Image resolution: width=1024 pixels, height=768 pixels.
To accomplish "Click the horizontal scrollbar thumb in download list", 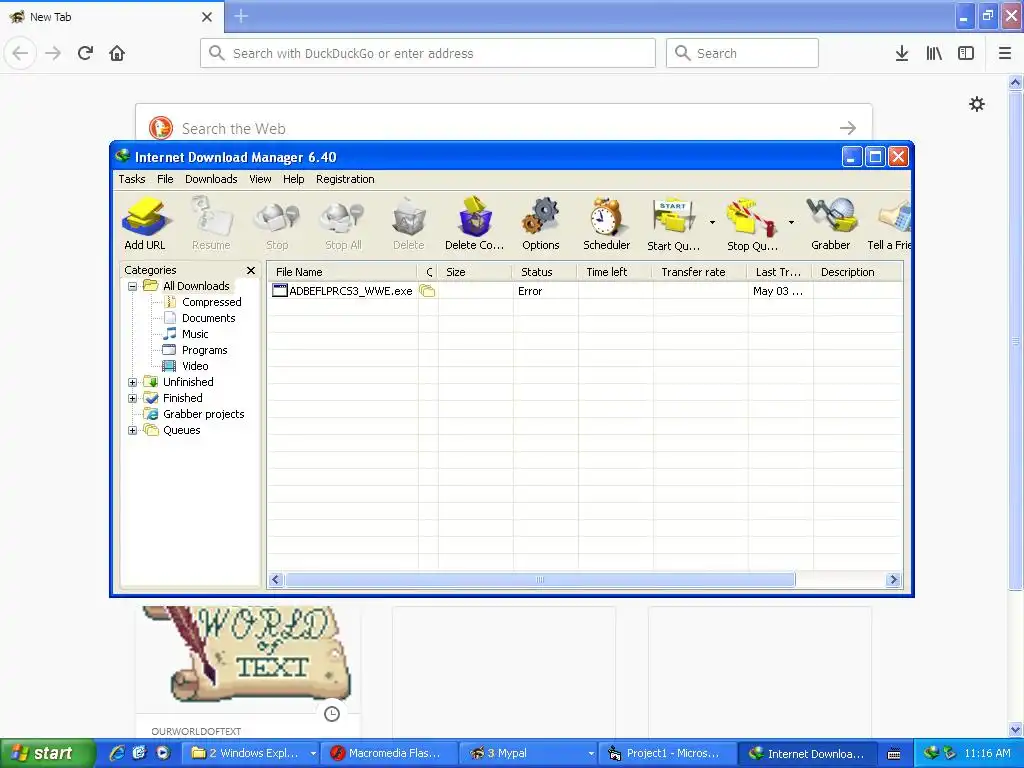I will click(x=540, y=580).
